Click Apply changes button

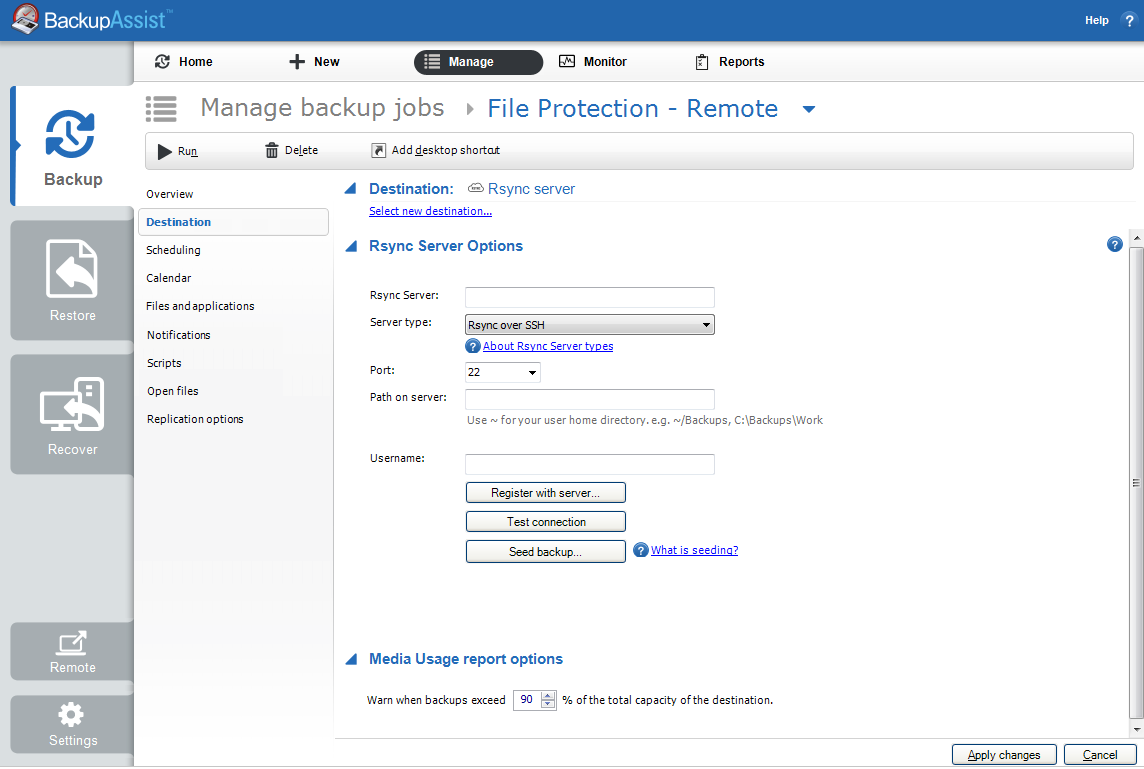pyautogui.click(x=1004, y=755)
